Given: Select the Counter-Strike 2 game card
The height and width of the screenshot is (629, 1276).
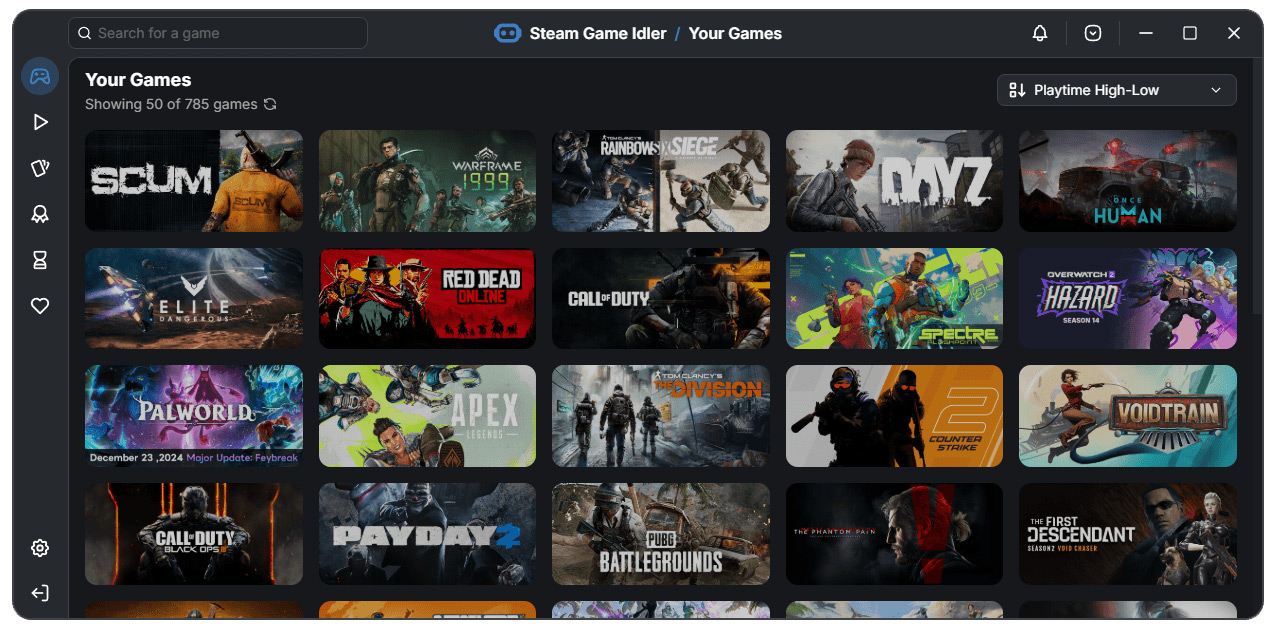Looking at the screenshot, I should point(894,416).
